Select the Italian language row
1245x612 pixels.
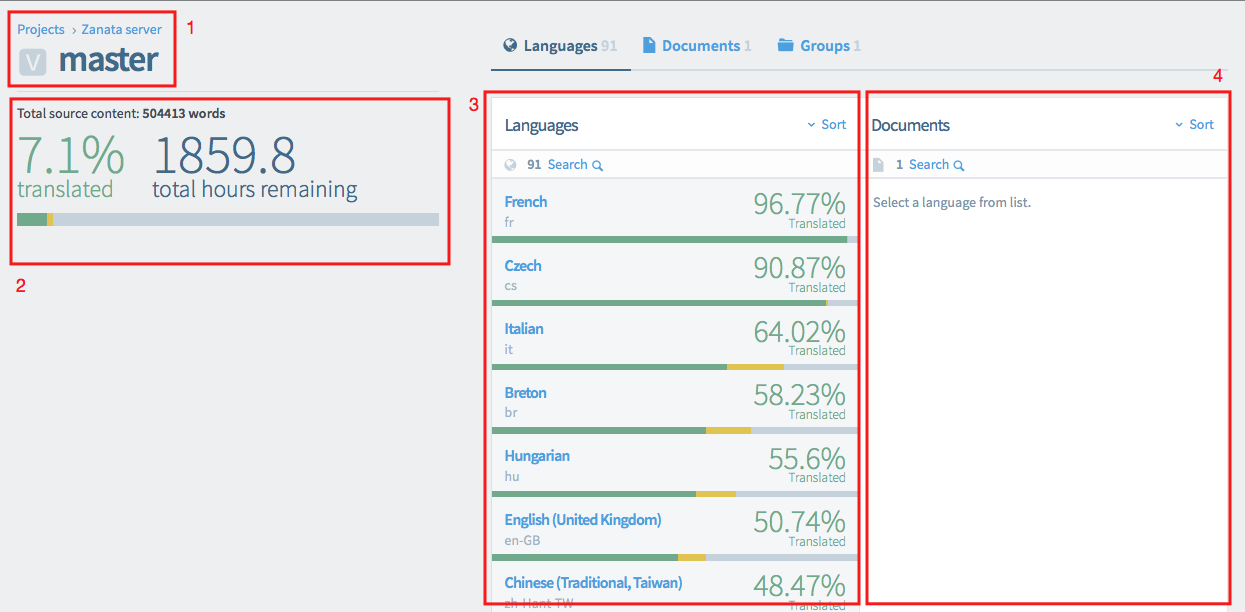point(675,338)
